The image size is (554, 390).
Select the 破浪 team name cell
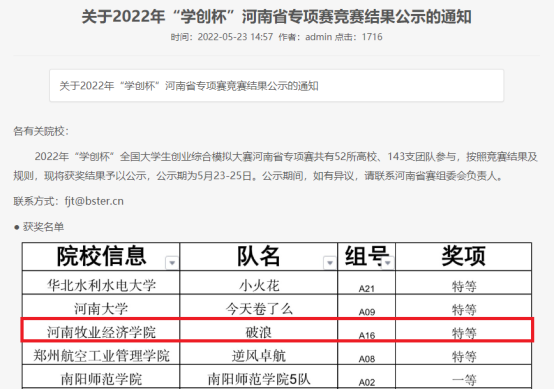[259, 330]
